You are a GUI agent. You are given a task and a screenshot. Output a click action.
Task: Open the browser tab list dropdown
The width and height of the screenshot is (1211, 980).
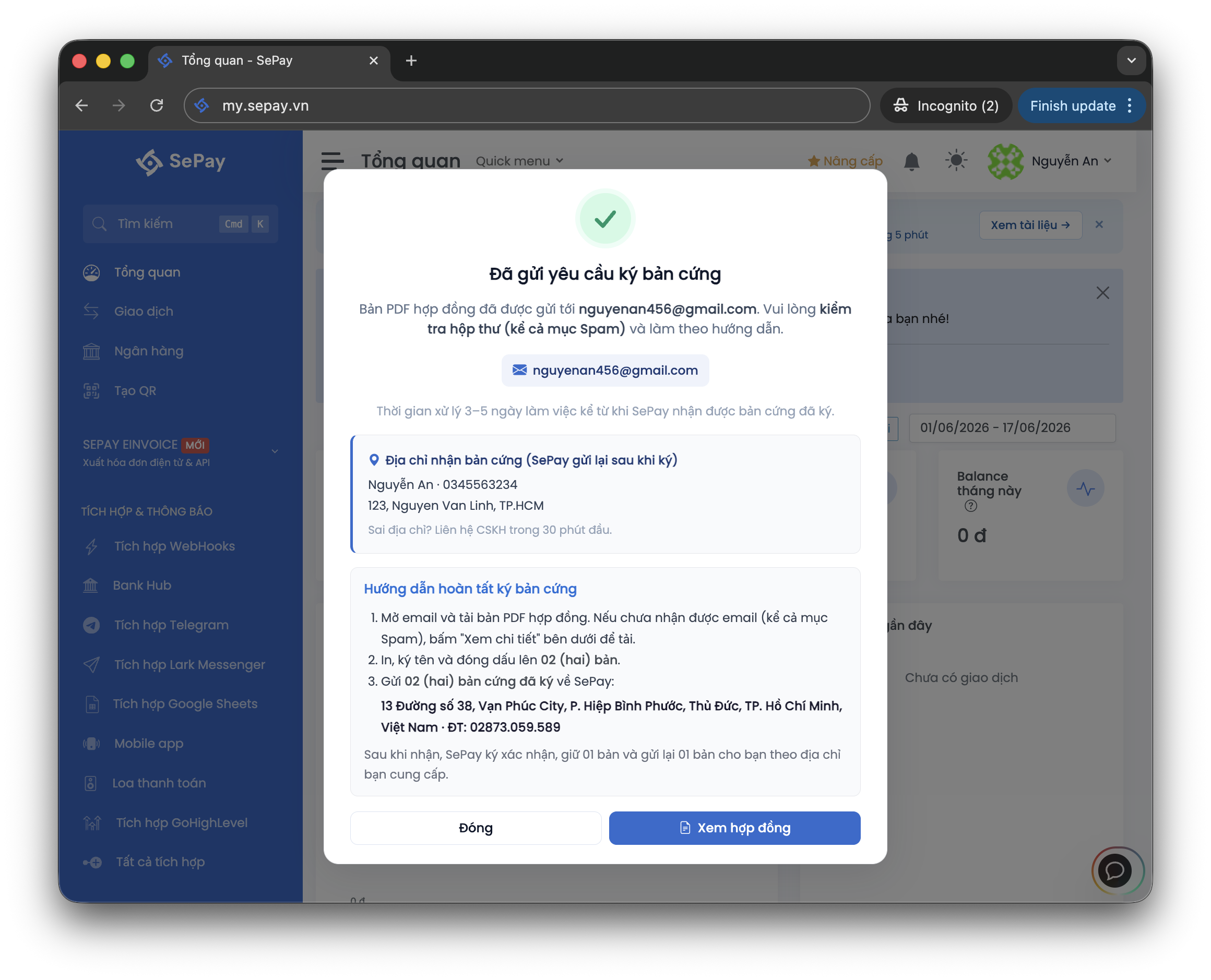pyautogui.click(x=1131, y=61)
